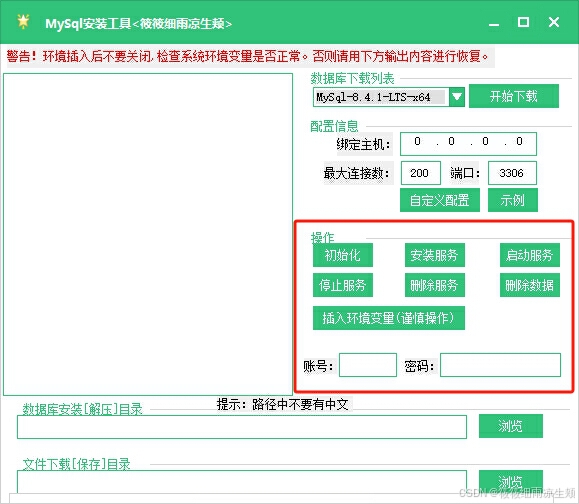Click 浏览 next to 文件下载目录 field
The height and width of the screenshot is (504, 579).
point(511,481)
